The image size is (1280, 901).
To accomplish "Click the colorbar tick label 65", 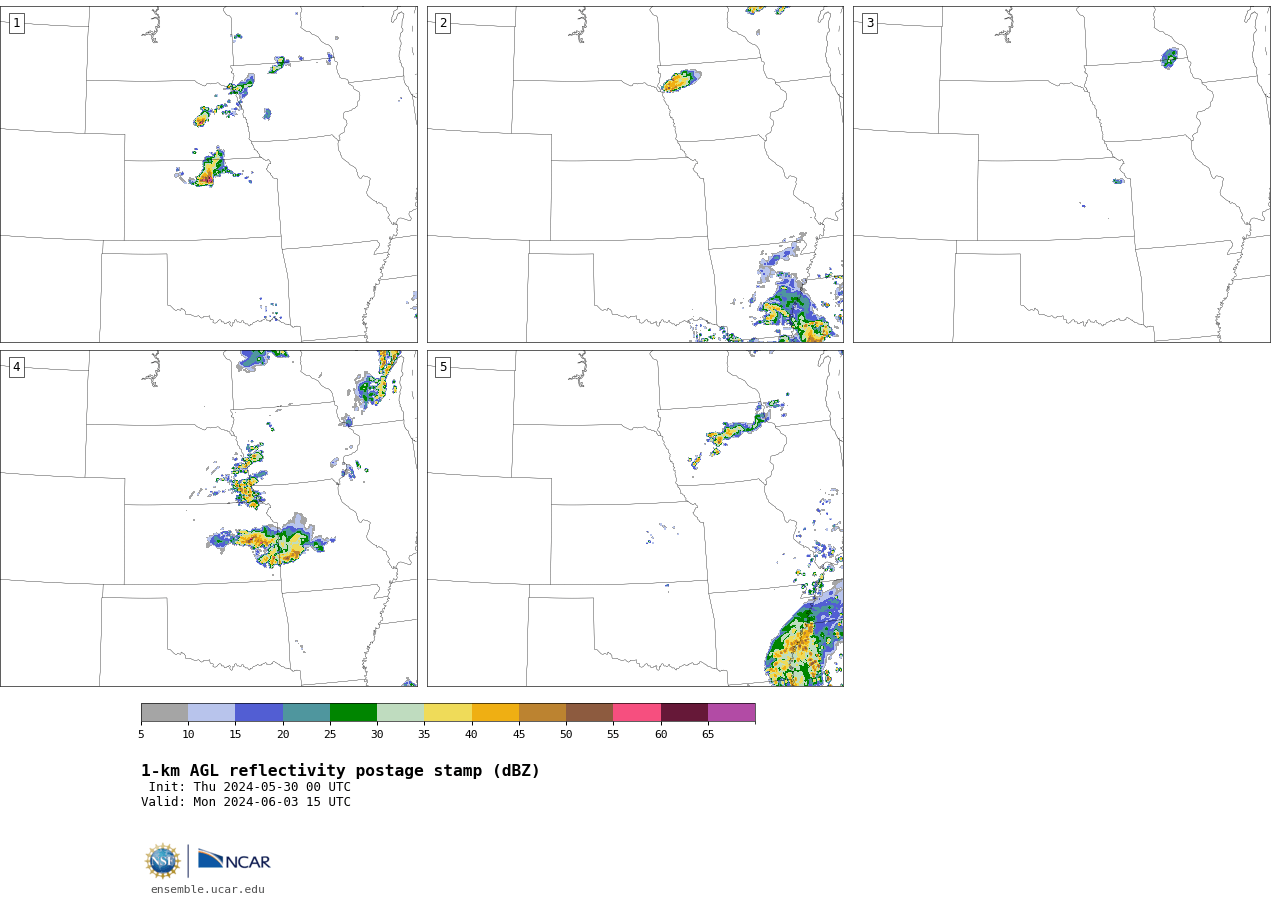I will (x=708, y=735).
